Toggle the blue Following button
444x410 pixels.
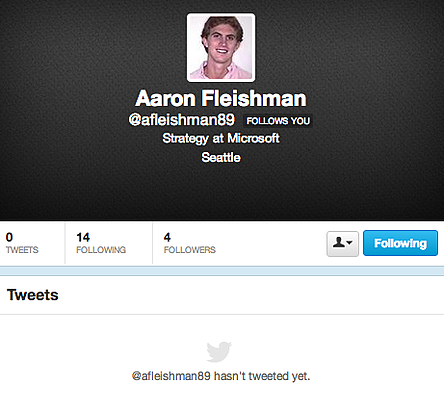400,243
